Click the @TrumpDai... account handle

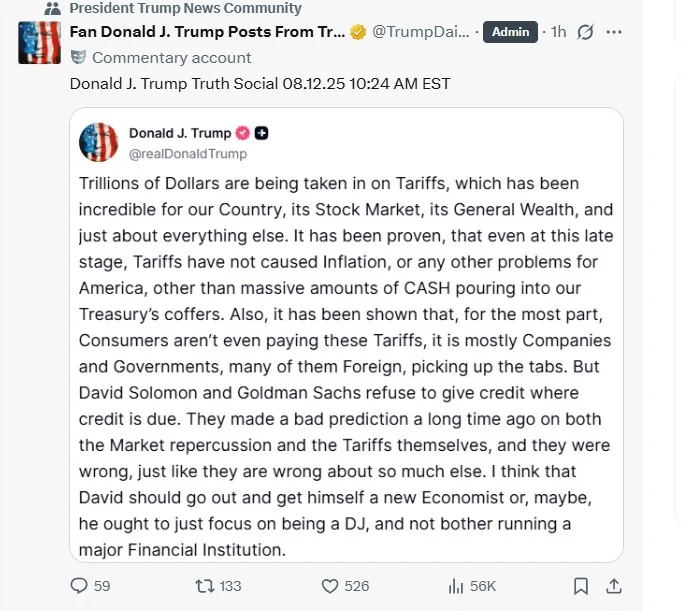pyautogui.click(x=420, y=32)
